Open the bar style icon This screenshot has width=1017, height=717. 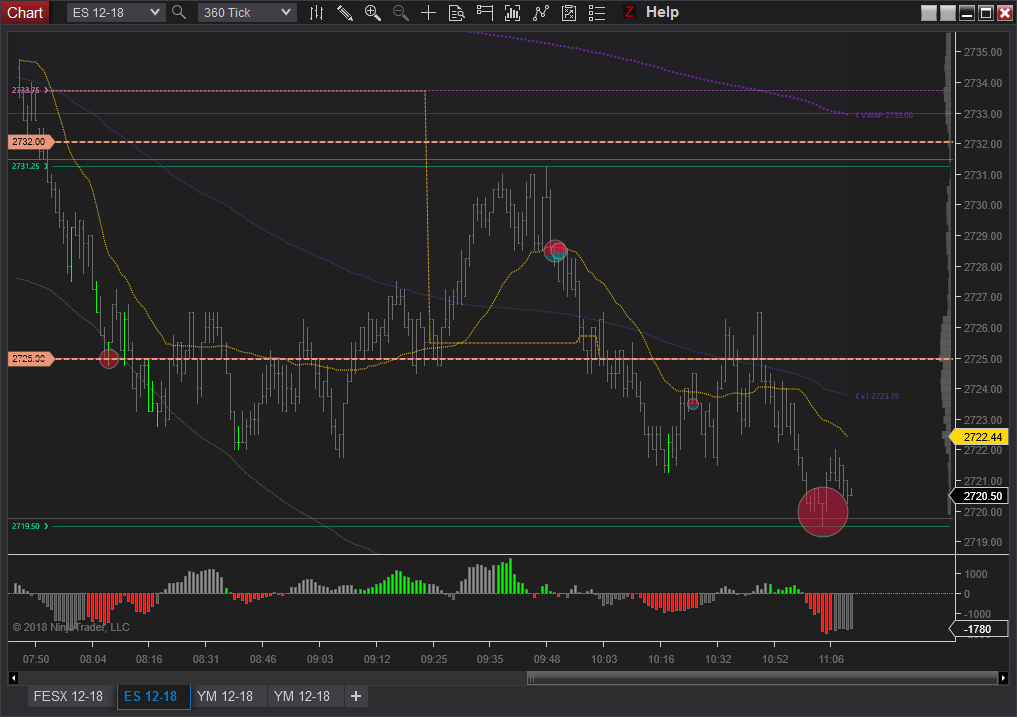point(317,12)
